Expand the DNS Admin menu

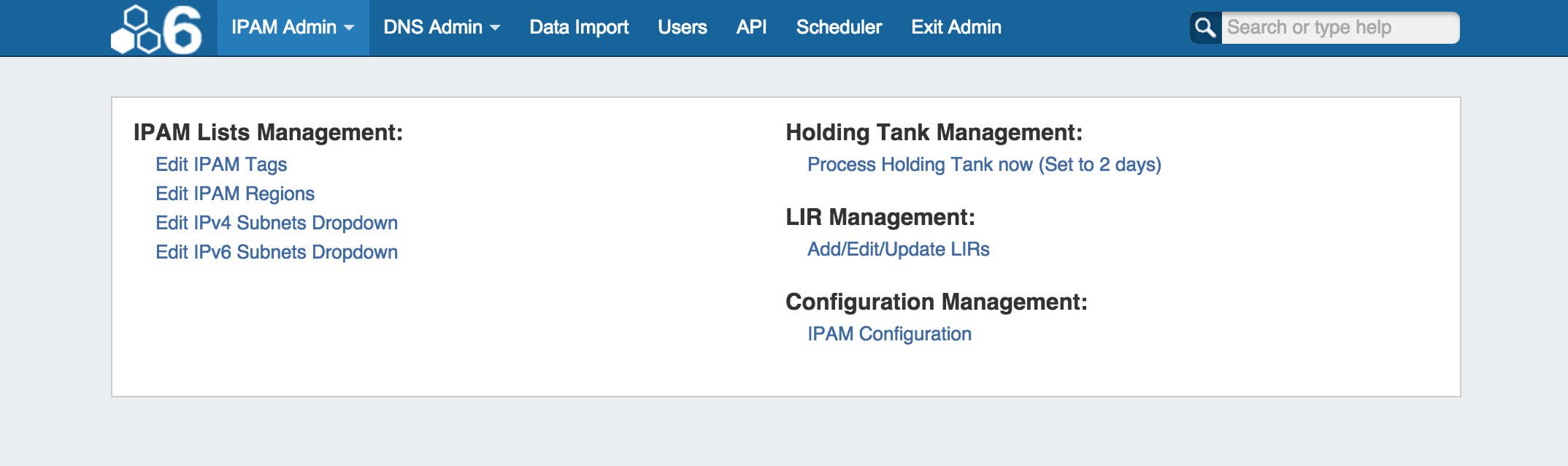coord(433,27)
